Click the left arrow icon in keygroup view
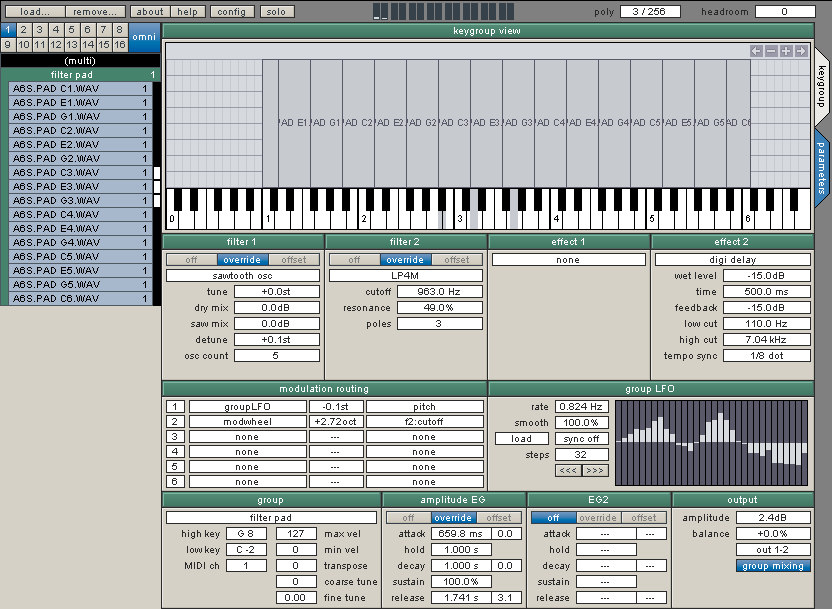 757,51
